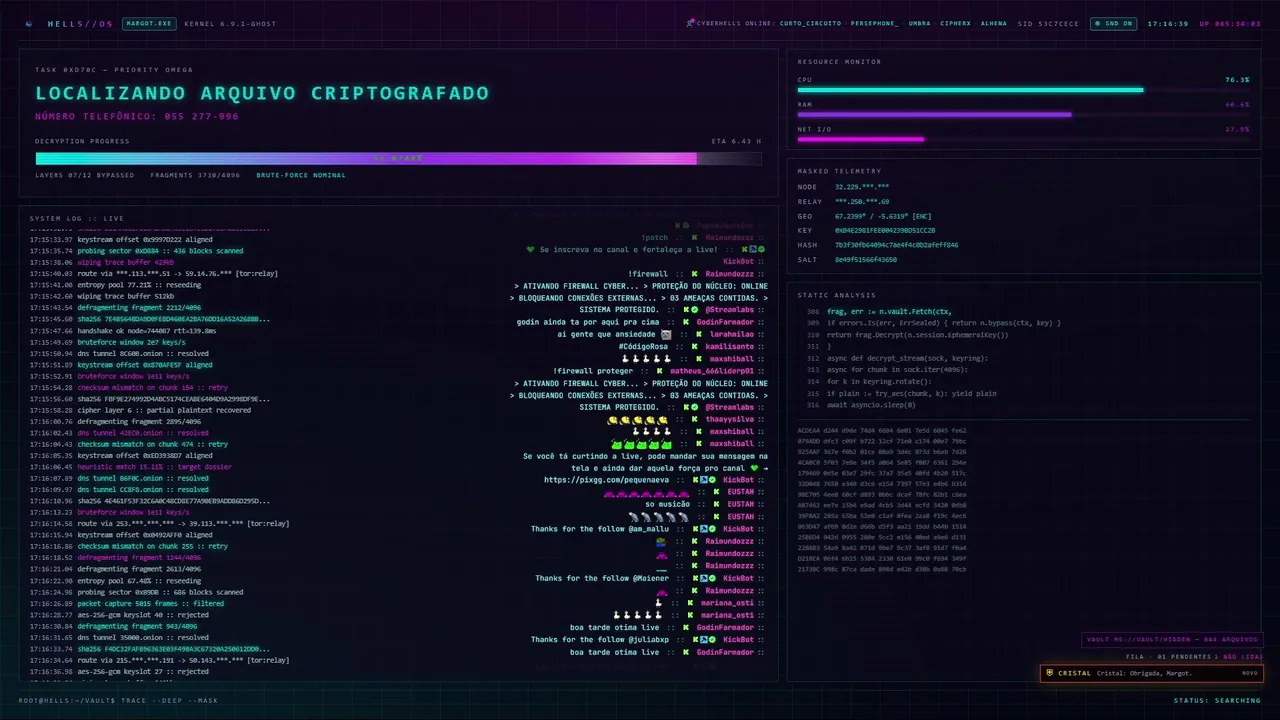Click verified badge on '@am_mallu' follow row
This screenshot has width=1280, height=720.
pyautogui.click(x=712, y=529)
